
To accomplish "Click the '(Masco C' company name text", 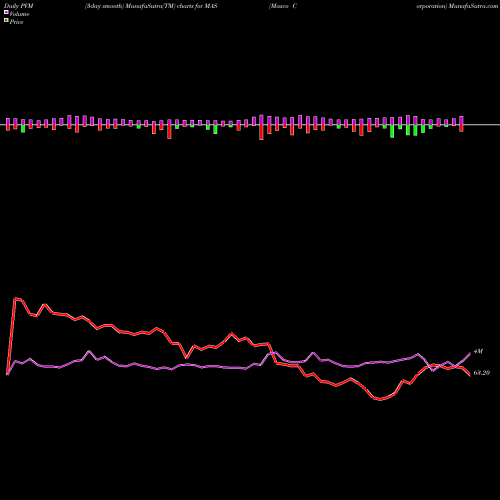I will 283,6.
